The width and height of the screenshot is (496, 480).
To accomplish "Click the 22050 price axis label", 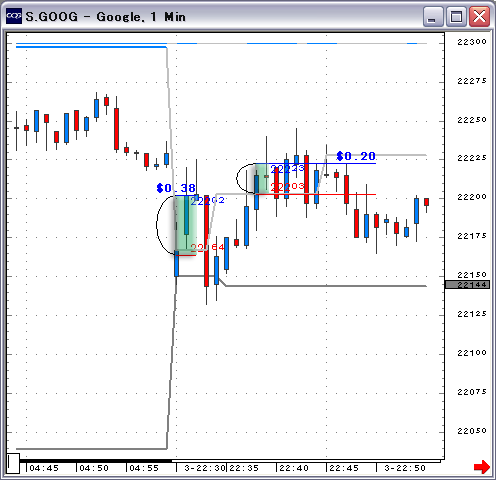I will [472, 431].
